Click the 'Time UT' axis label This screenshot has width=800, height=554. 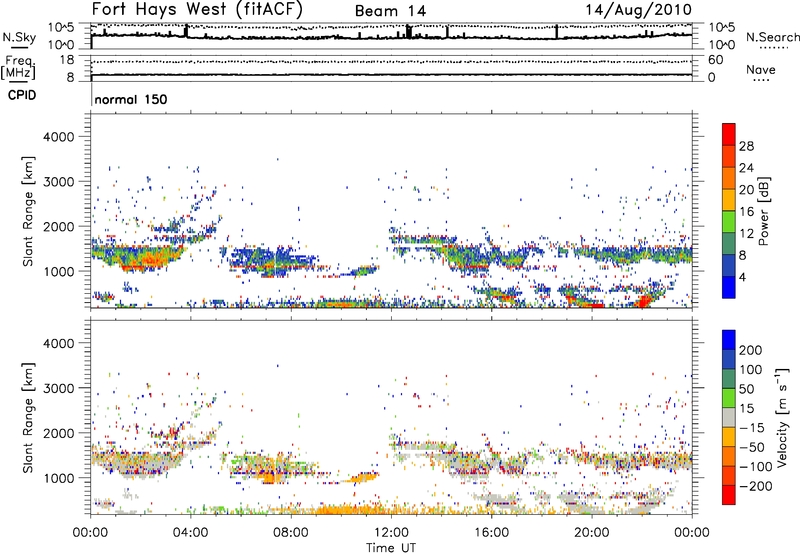pyautogui.click(x=391, y=548)
